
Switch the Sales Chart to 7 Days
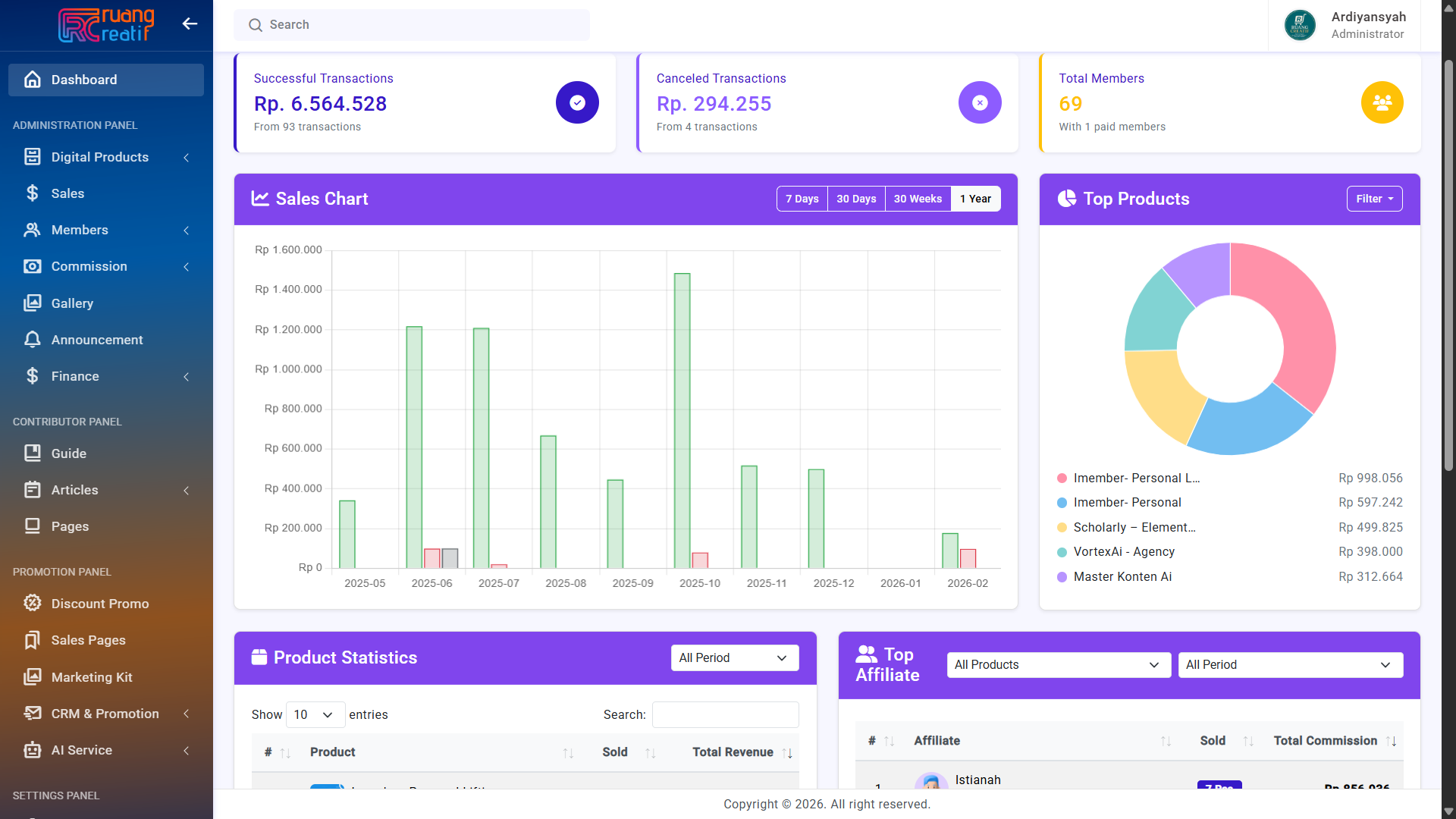coord(802,199)
